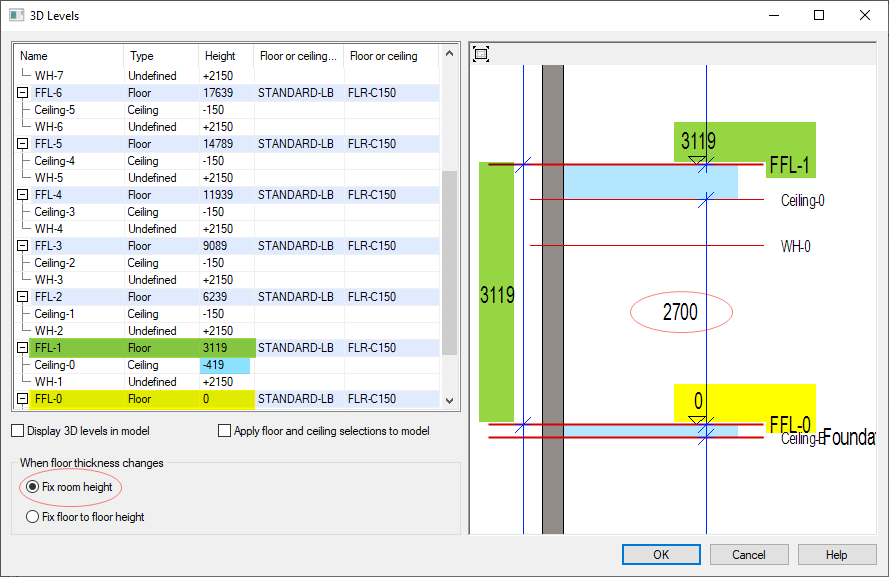Click the 3D Levels title bar icon
The height and width of the screenshot is (577, 889).
(x=16, y=15)
